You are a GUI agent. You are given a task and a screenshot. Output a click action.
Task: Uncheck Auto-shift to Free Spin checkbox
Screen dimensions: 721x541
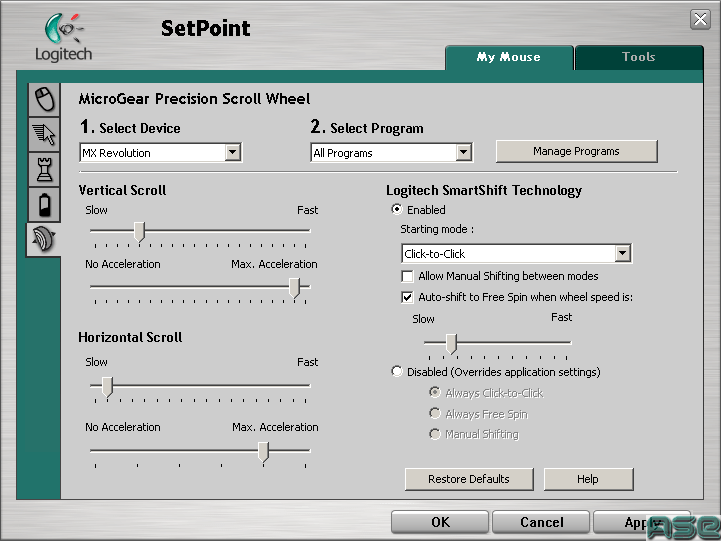tap(407, 297)
